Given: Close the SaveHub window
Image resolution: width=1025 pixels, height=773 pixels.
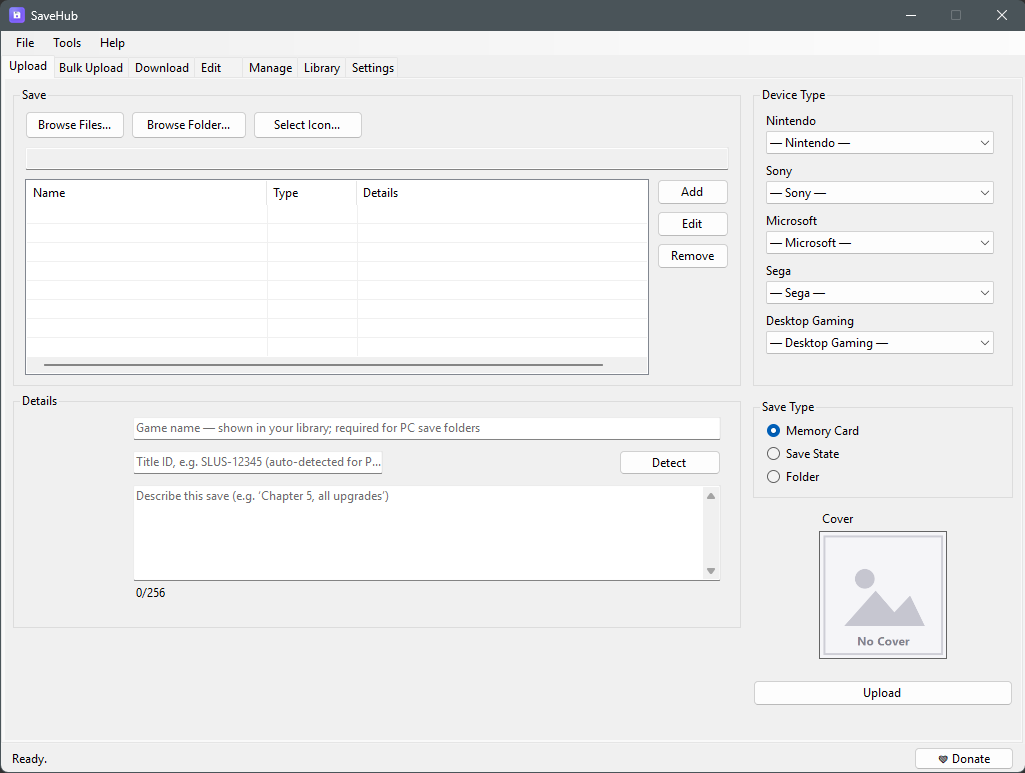Looking at the screenshot, I should click(x=1001, y=15).
